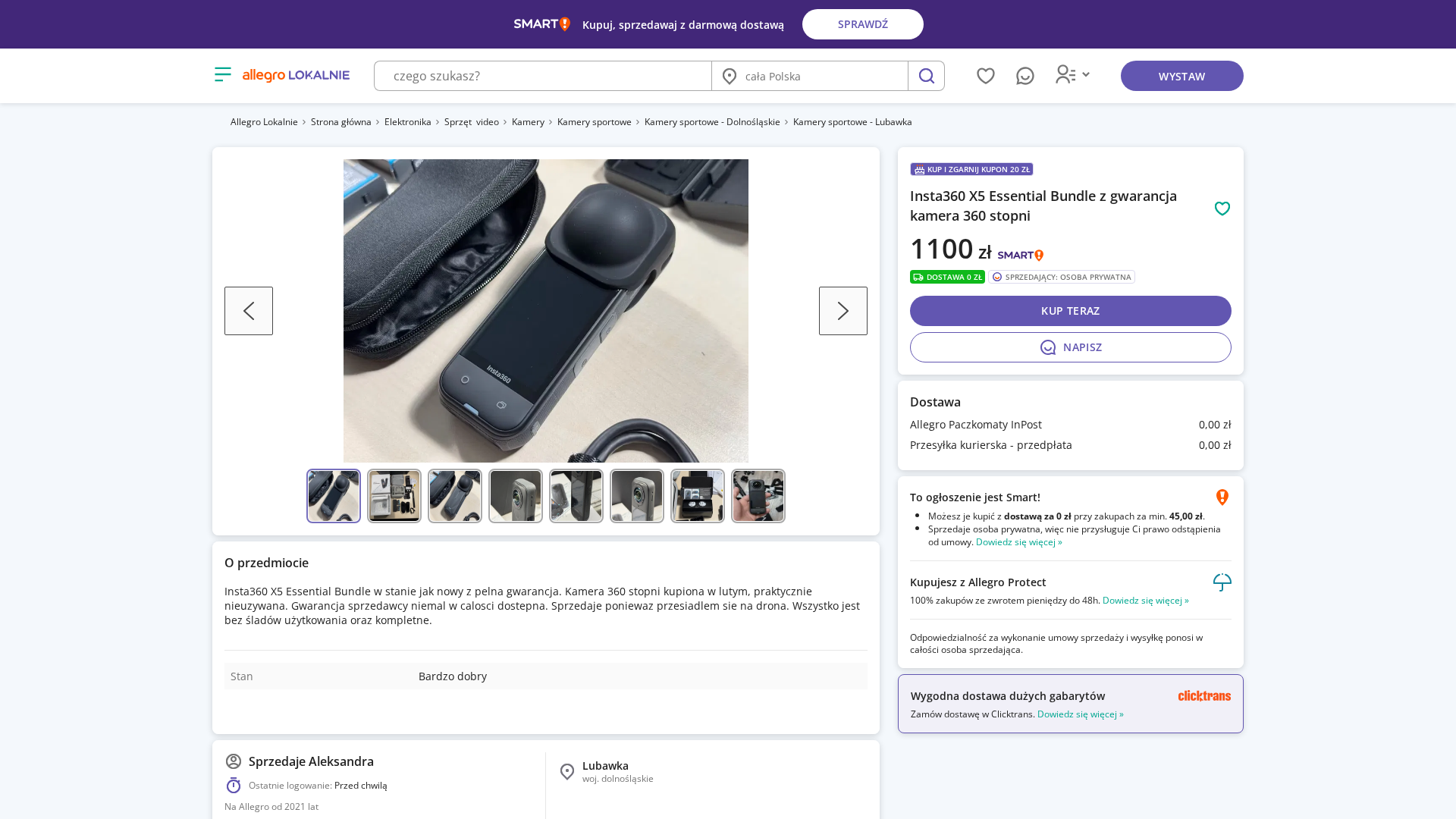The width and height of the screenshot is (1456, 819).
Task: Select fourth photo thumbnail
Action: pyautogui.click(x=516, y=496)
